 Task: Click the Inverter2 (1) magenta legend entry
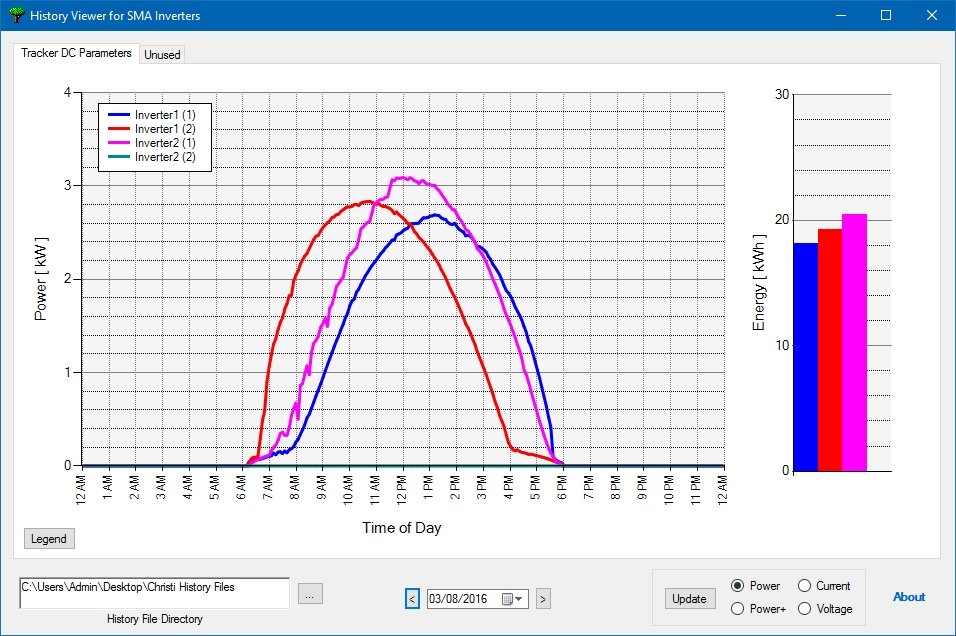coord(152,143)
